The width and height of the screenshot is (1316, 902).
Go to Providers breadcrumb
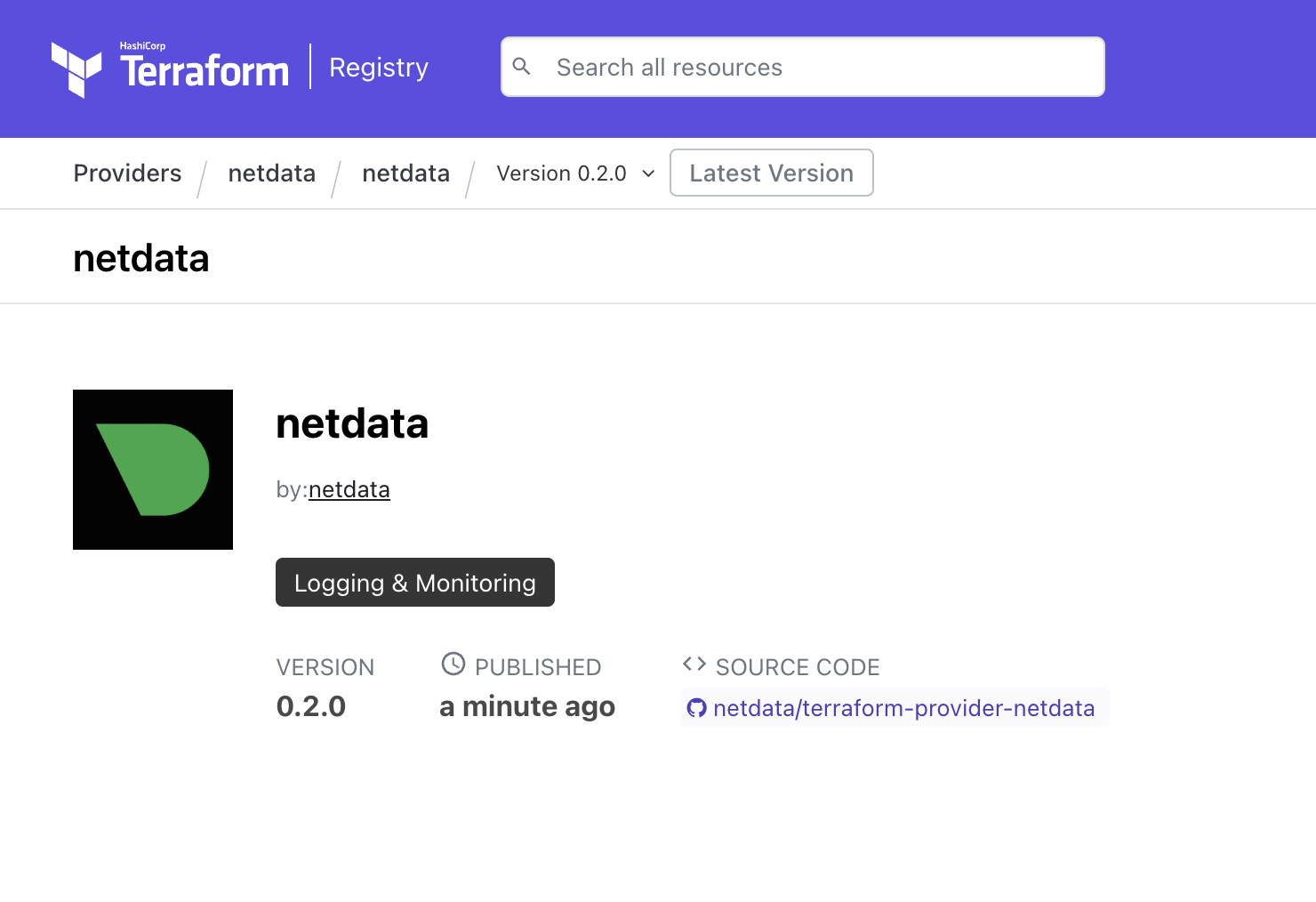click(x=127, y=173)
